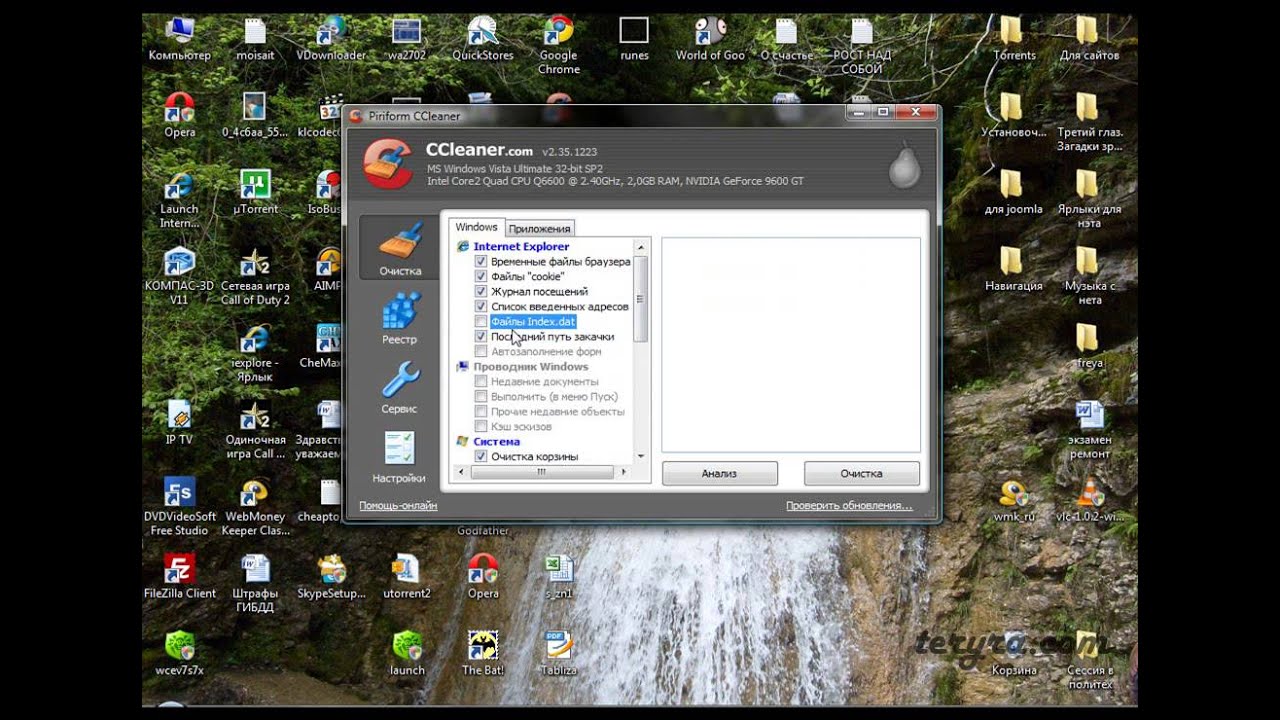Click the Анализ button

(719, 473)
